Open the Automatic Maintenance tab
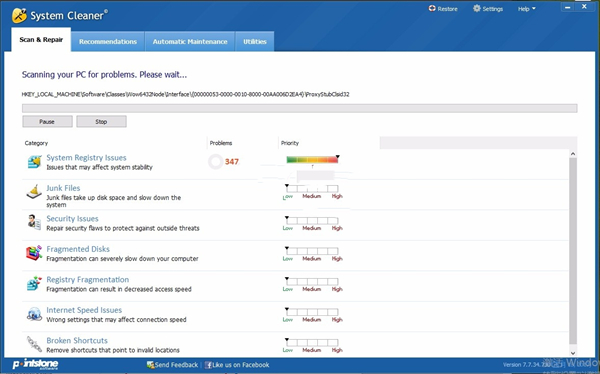Image resolution: width=600 pixels, height=374 pixels. 190,41
